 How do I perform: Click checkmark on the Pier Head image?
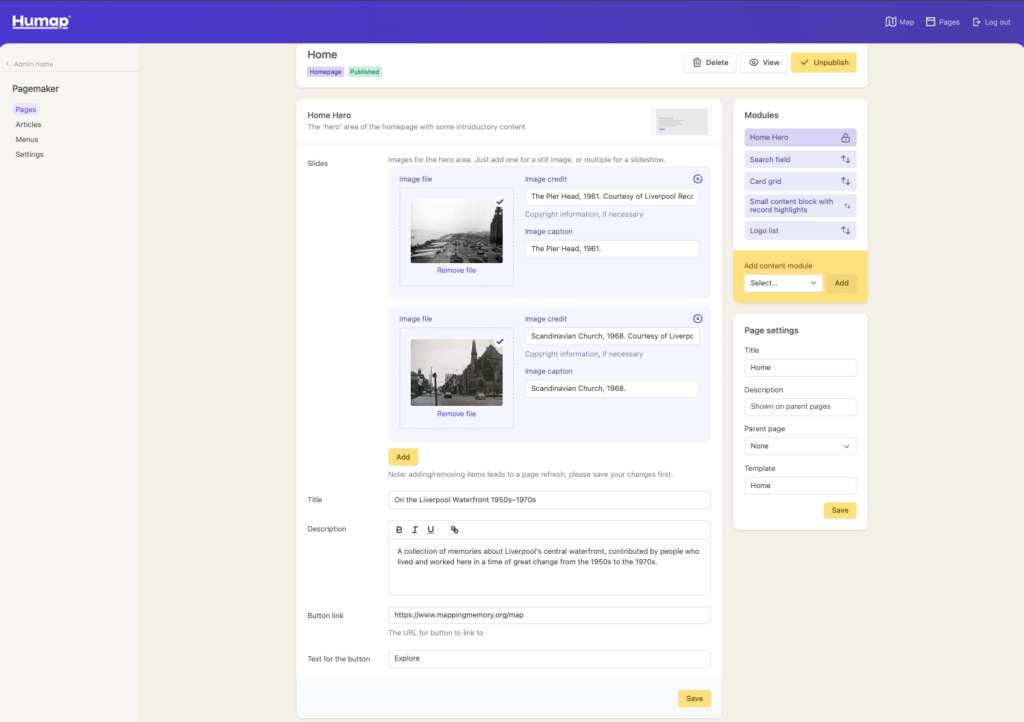(500, 202)
